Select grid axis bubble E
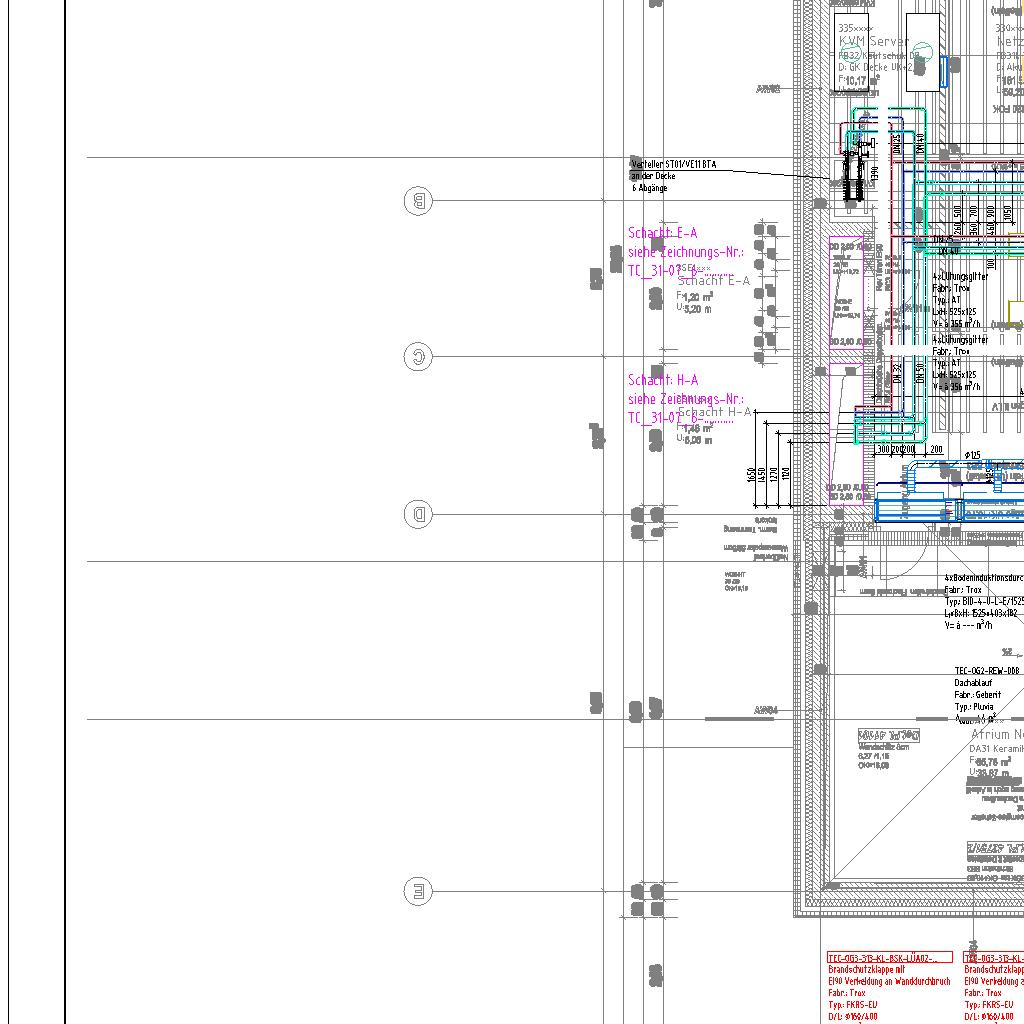Viewport: 1024px width, 1024px height. (418, 891)
